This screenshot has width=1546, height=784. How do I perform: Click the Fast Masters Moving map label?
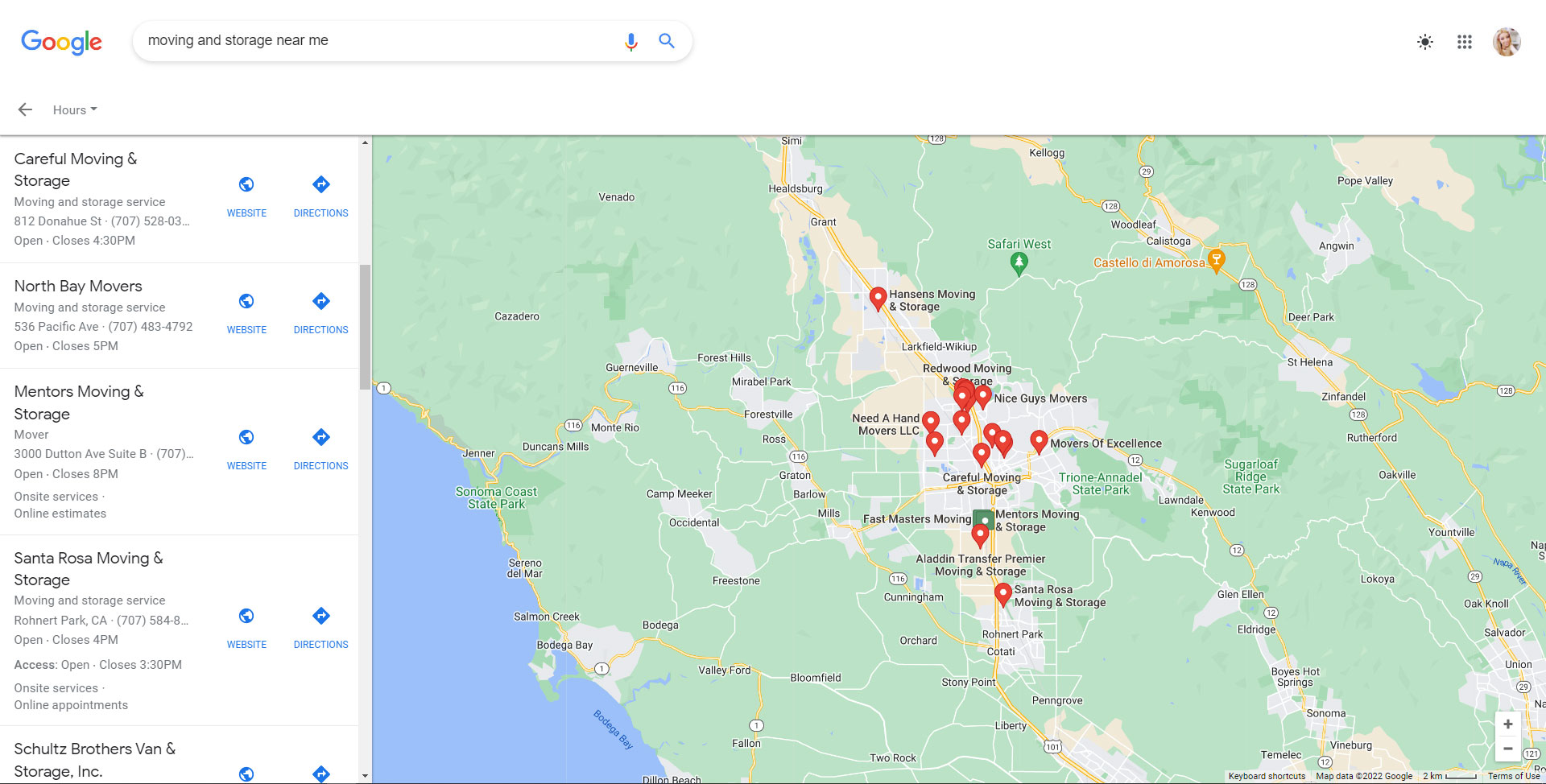click(x=917, y=519)
